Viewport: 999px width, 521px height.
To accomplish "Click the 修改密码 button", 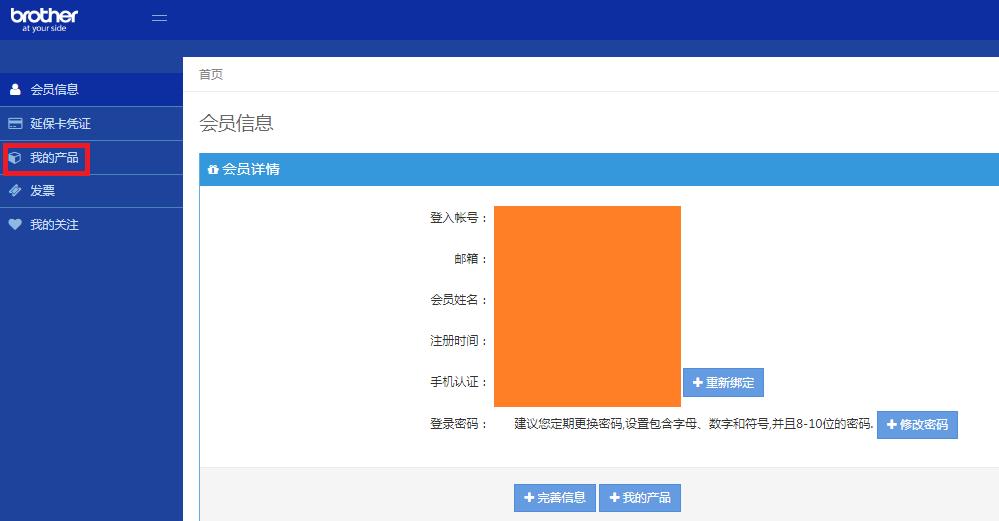I will pyautogui.click(x=917, y=425).
